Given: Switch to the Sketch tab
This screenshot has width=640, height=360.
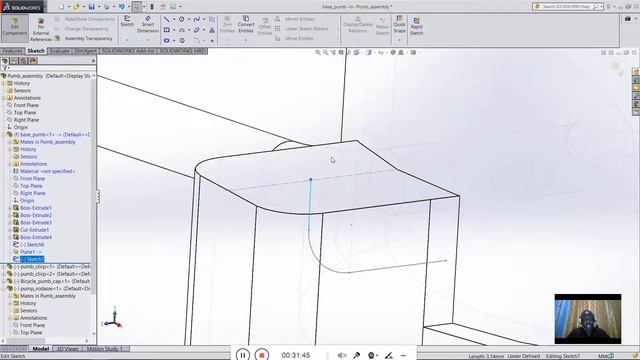Looking at the screenshot, I should [36, 51].
